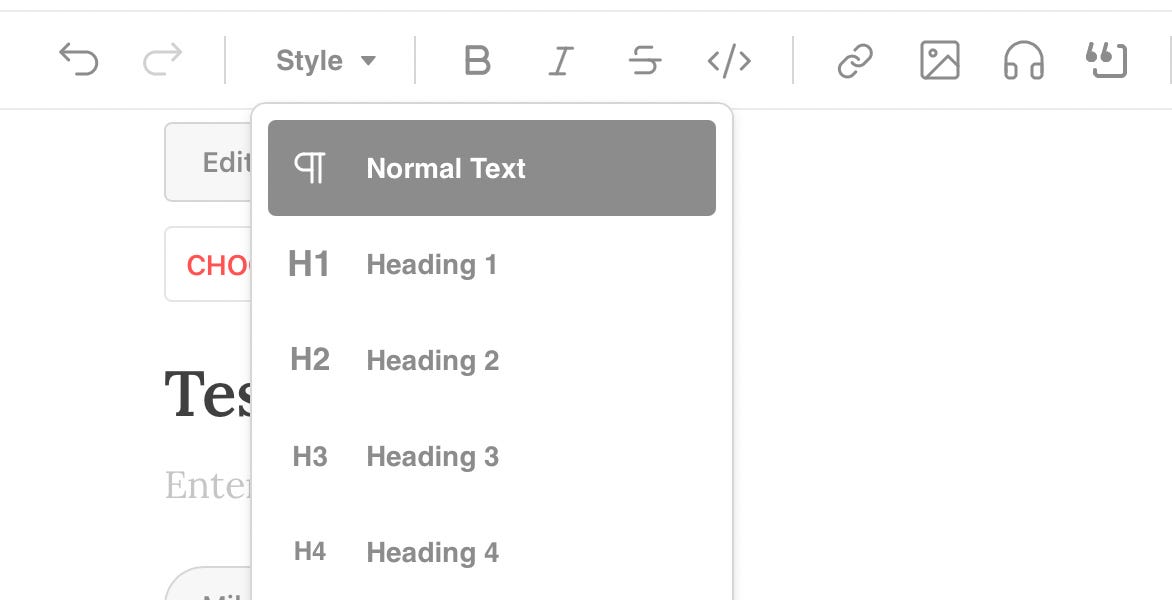Apply strikethrough formatting
This screenshot has height=600, width=1172.
pos(646,60)
